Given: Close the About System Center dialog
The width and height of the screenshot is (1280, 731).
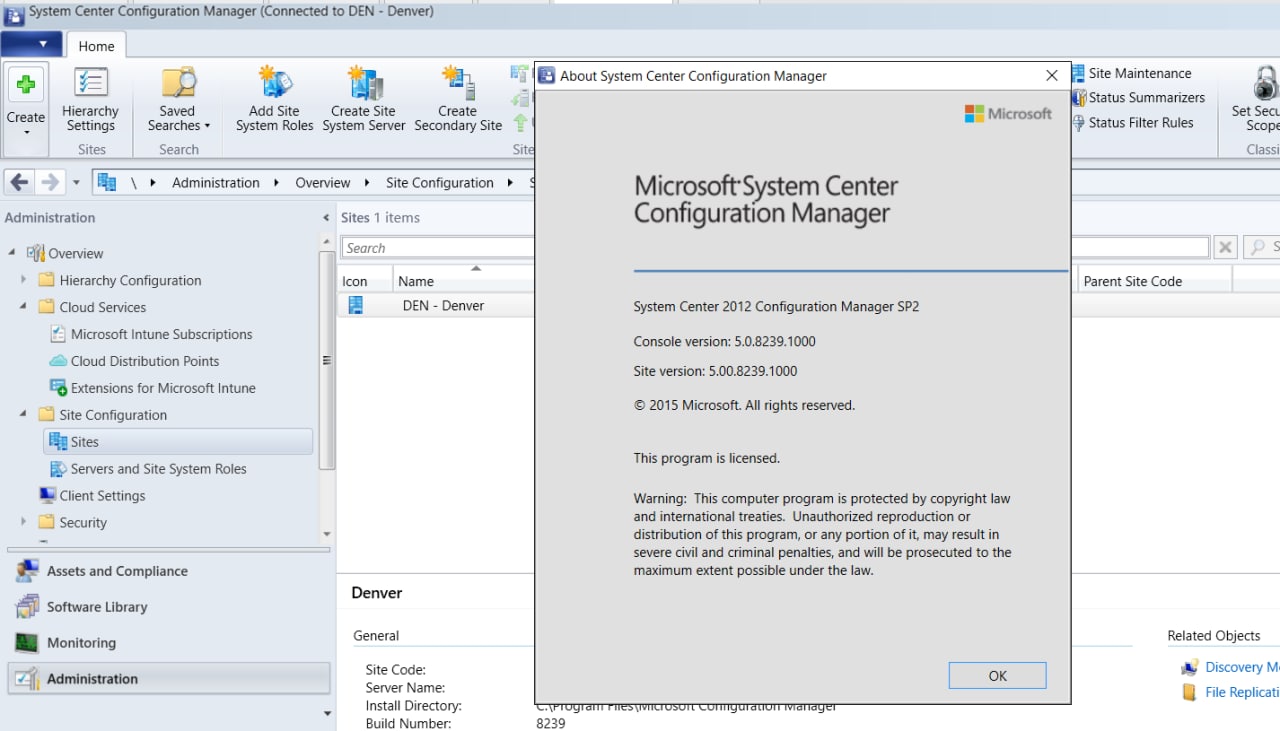Looking at the screenshot, I should 1051,76.
